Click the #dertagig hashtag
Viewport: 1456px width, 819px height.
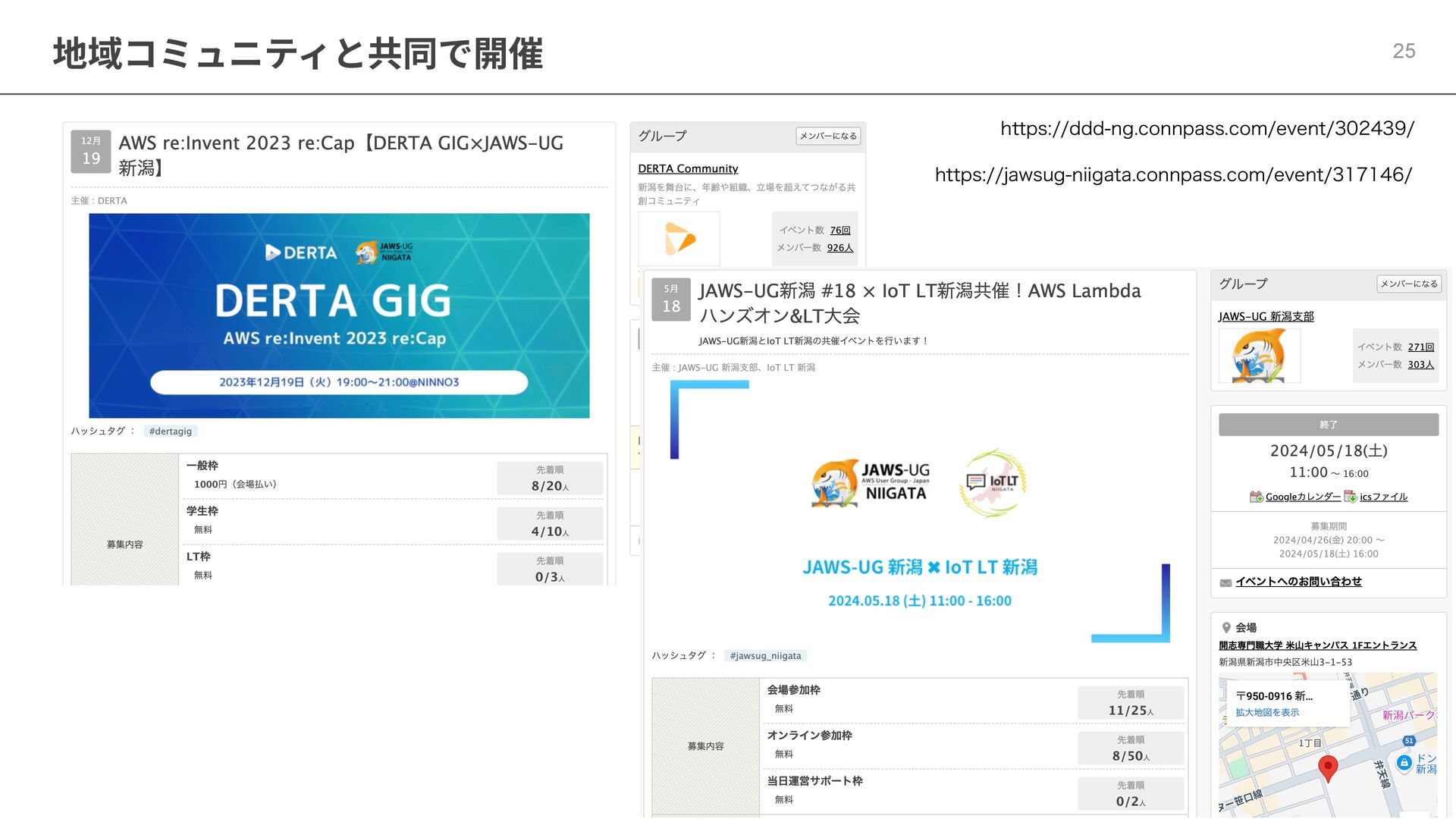[x=171, y=431]
